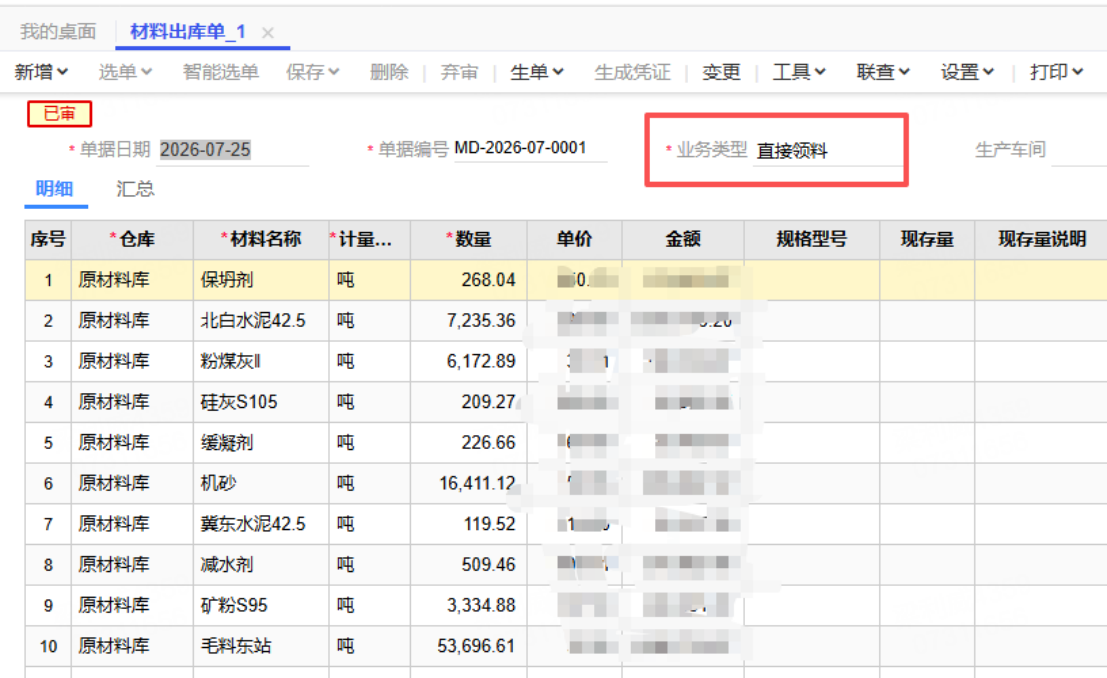This screenshot has width=1107, height=678.
Task: Click the 删除 button
Action: point(389,72)
